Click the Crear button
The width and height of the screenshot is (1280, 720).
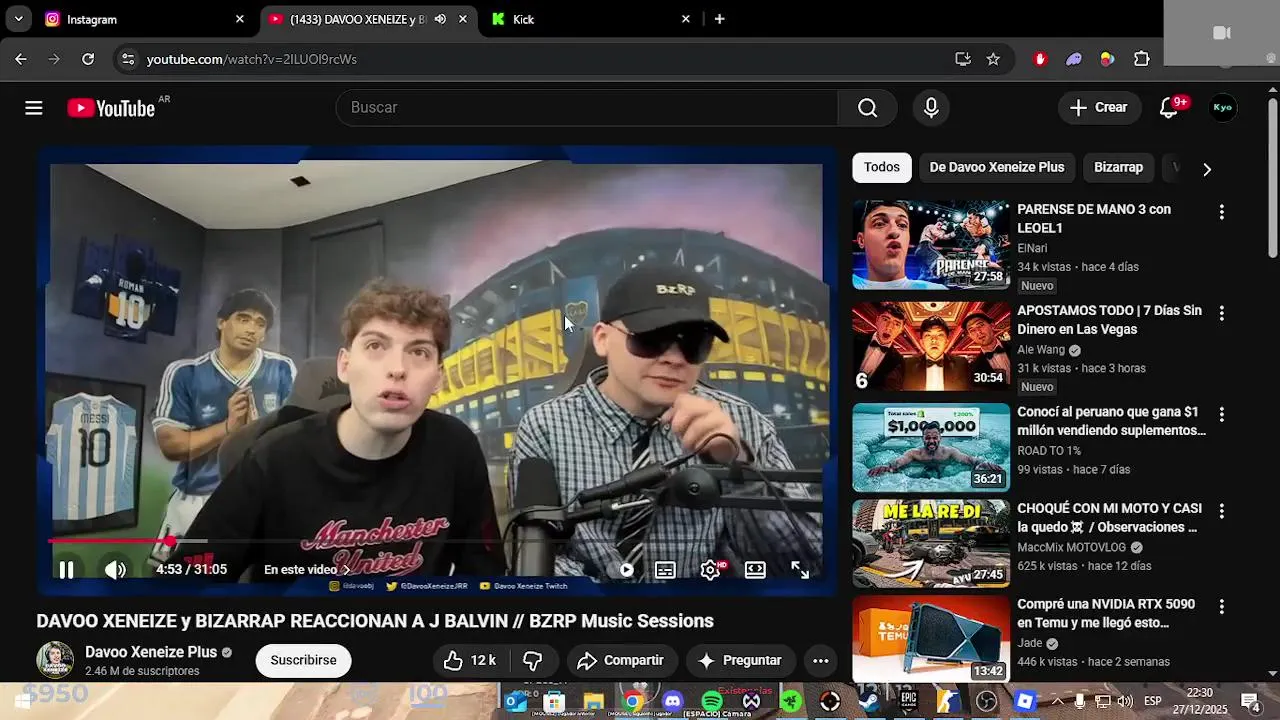[x=1099, y=108]
